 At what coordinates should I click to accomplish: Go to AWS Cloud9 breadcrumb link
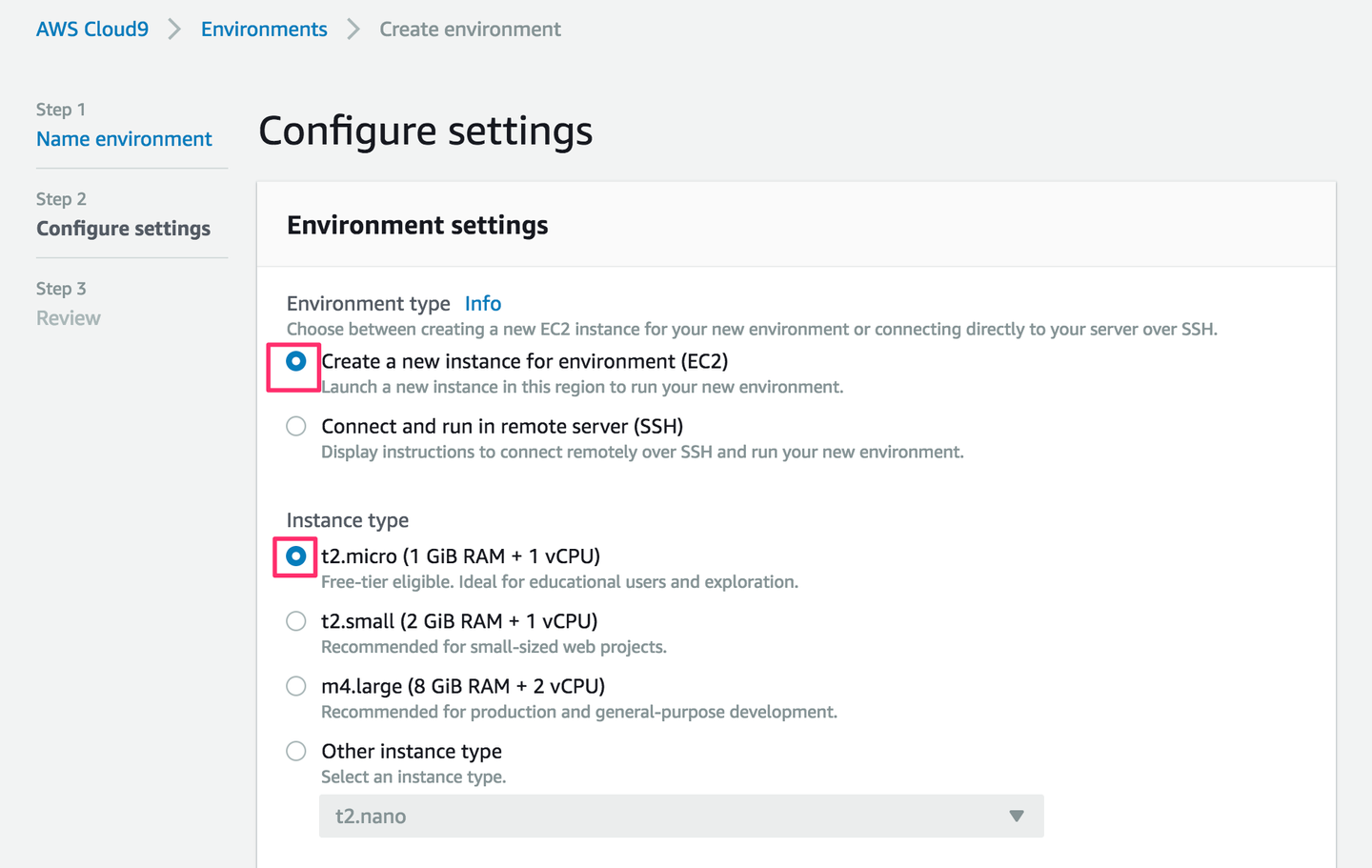pos(92,30)
